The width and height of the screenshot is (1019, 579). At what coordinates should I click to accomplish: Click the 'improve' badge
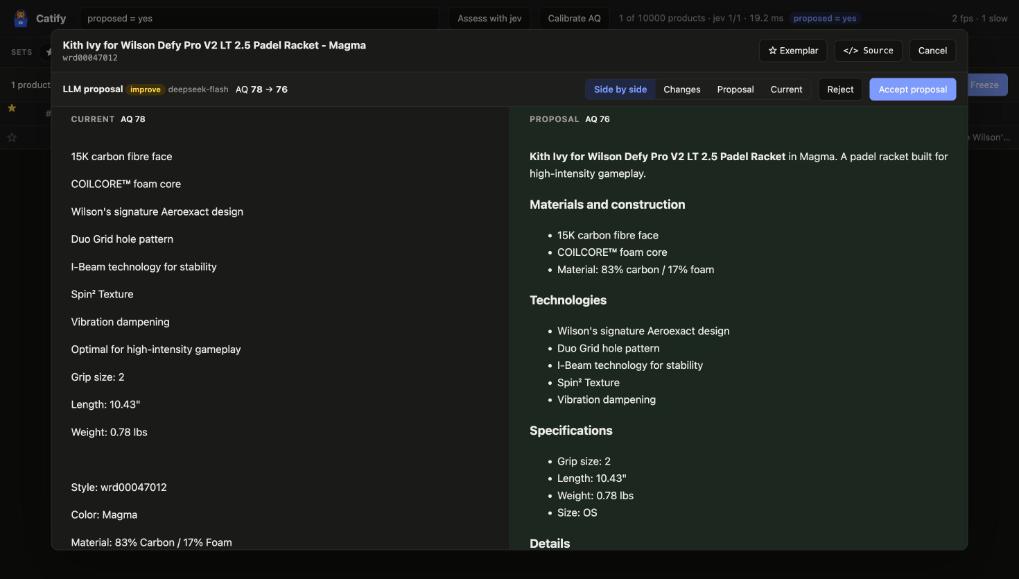(x=145, y=90)
